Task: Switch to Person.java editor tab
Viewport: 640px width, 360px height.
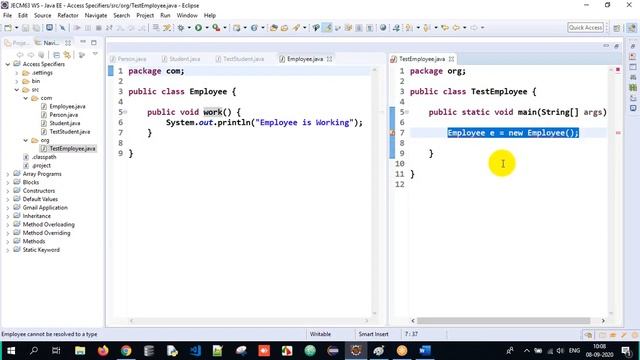Action: [x=128, y=59]
